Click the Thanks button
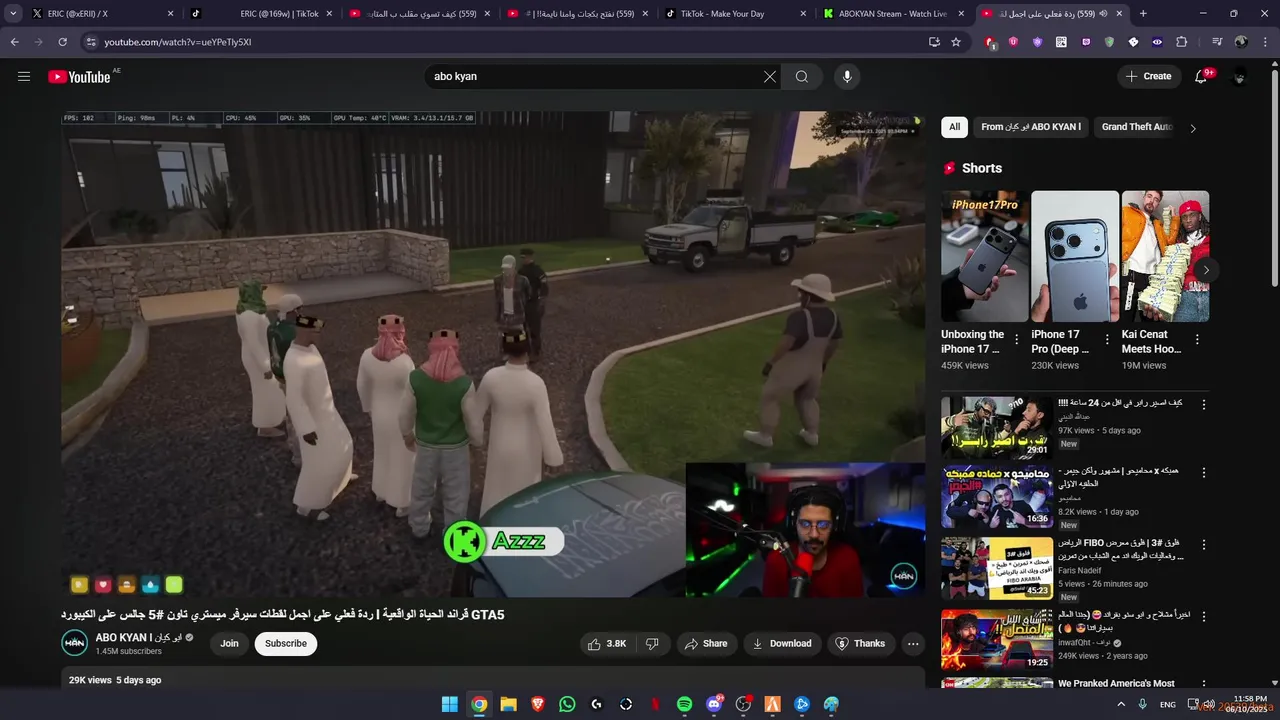This screenshot has height=720, width=1280. pos(860,644)
